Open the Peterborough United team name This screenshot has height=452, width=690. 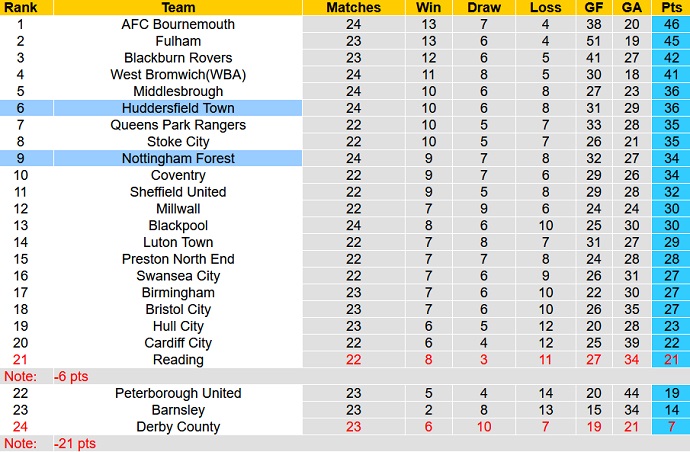tap(178, 393)
